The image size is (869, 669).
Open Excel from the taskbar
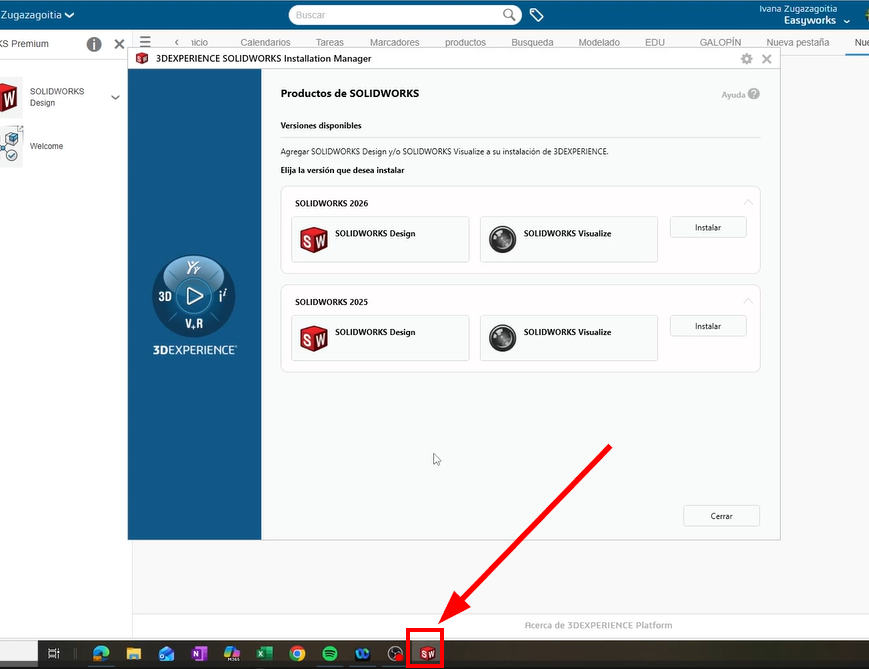click(x=264, y=654)
